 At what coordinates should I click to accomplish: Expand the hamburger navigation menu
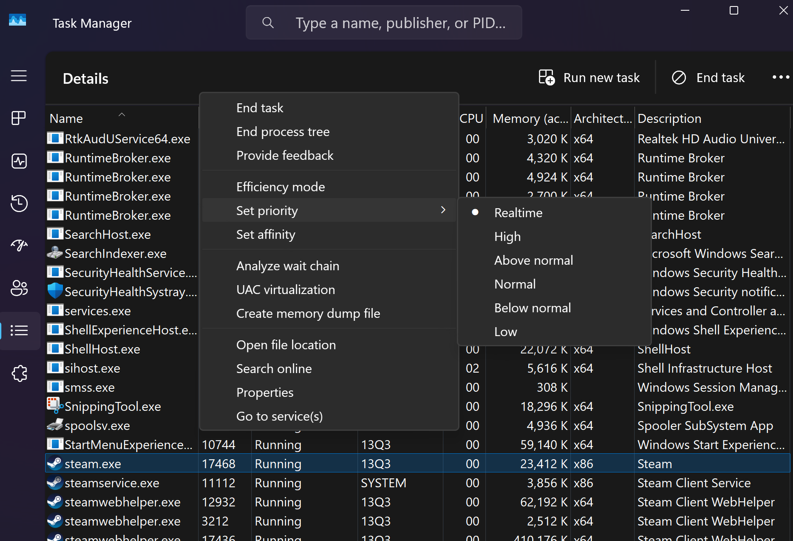19,76
